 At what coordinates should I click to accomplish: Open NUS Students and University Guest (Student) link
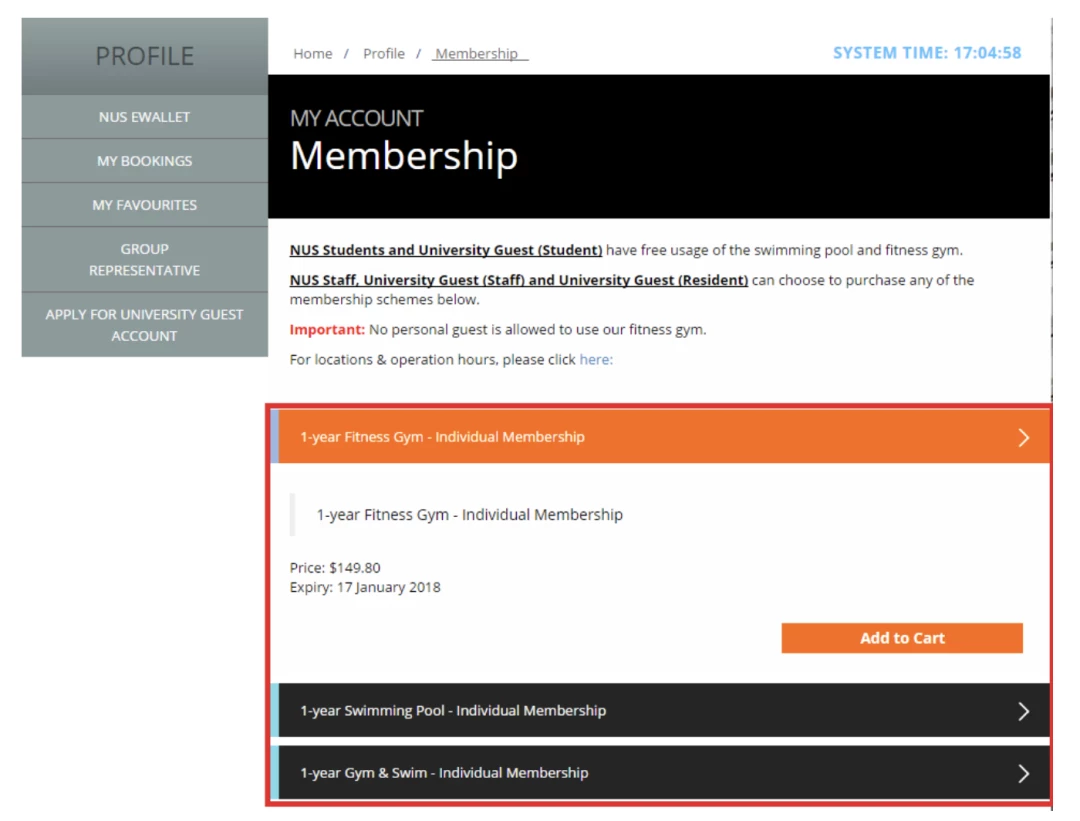(x=446, y=250)
